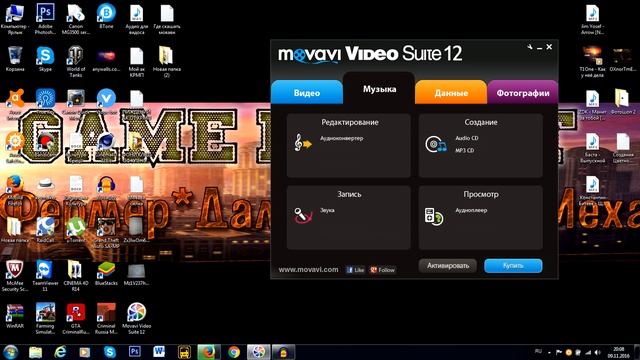640x360 pixels.
Task: Select the Skype desktop shortcut
Action: pos(45,59)
